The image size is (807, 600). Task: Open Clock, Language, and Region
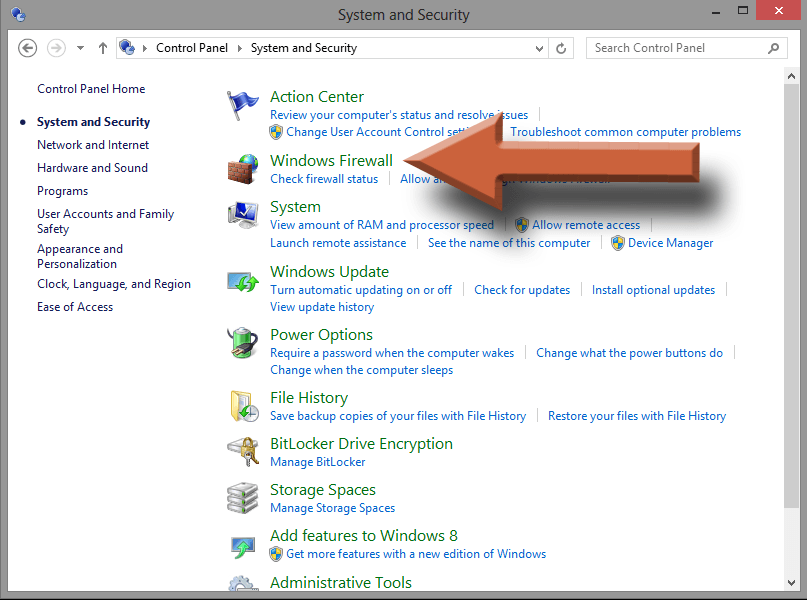[114, 284]
